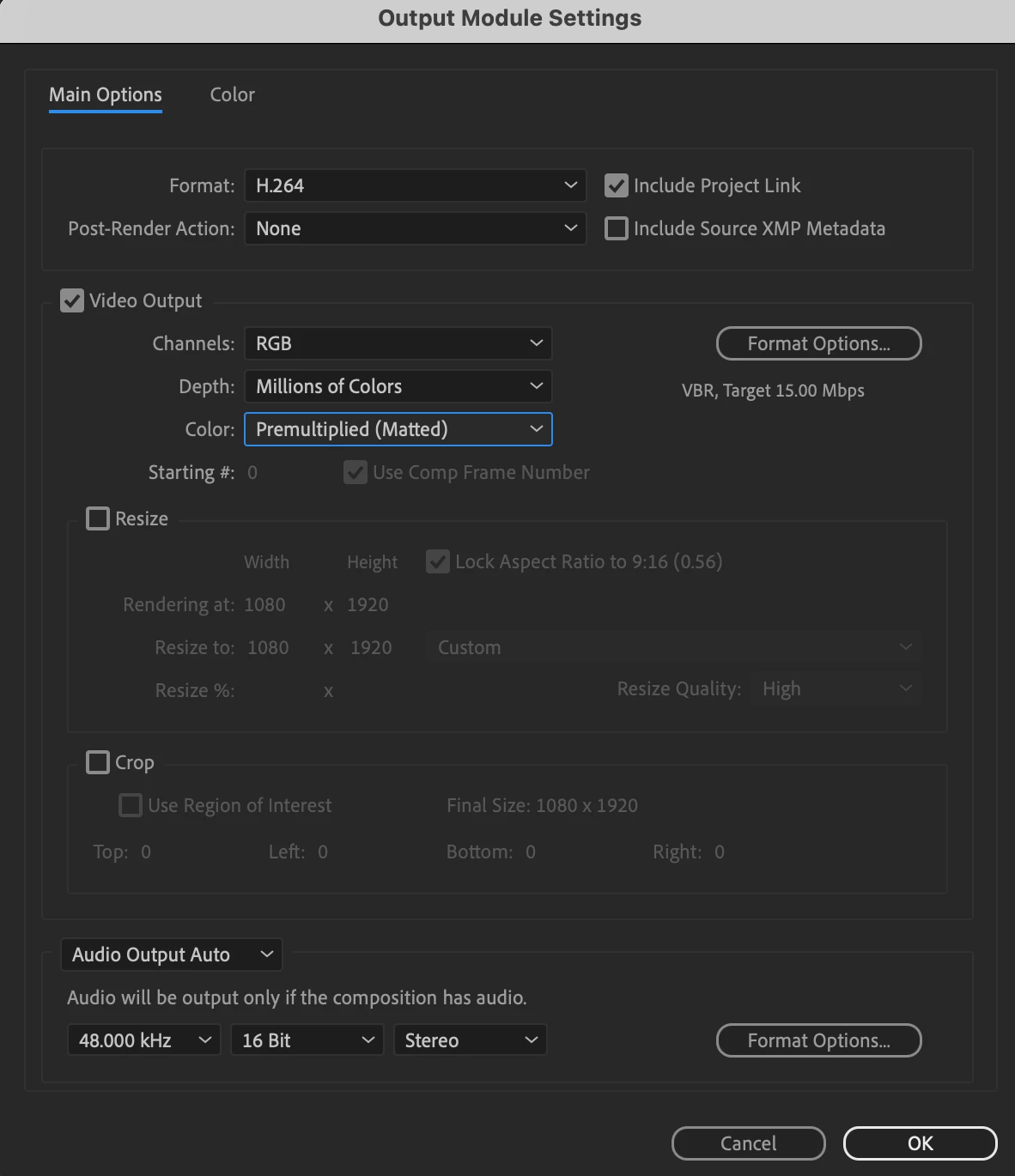This screenshot has height=1176, width=1015.
Task: Check Use Region of Interest
Action: pyautogui.click(x=131, y=805)
